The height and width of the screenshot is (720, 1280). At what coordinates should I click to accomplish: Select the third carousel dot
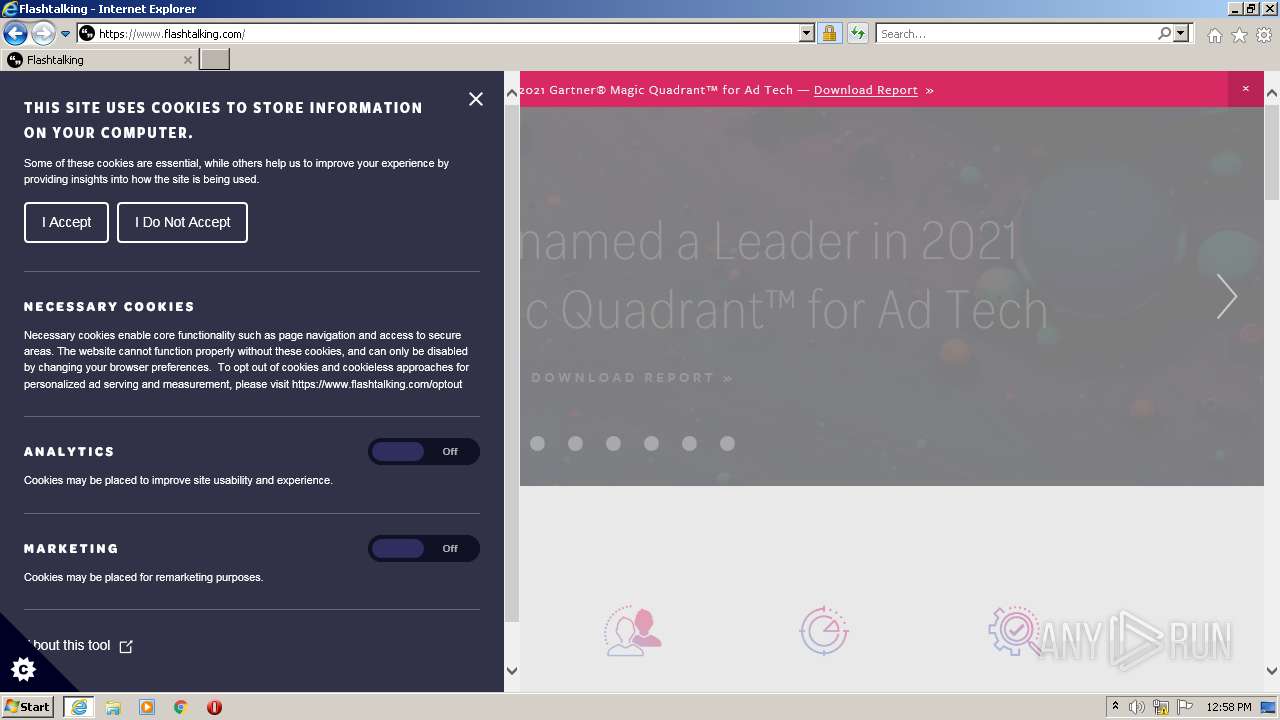click(x=613, y=443)
